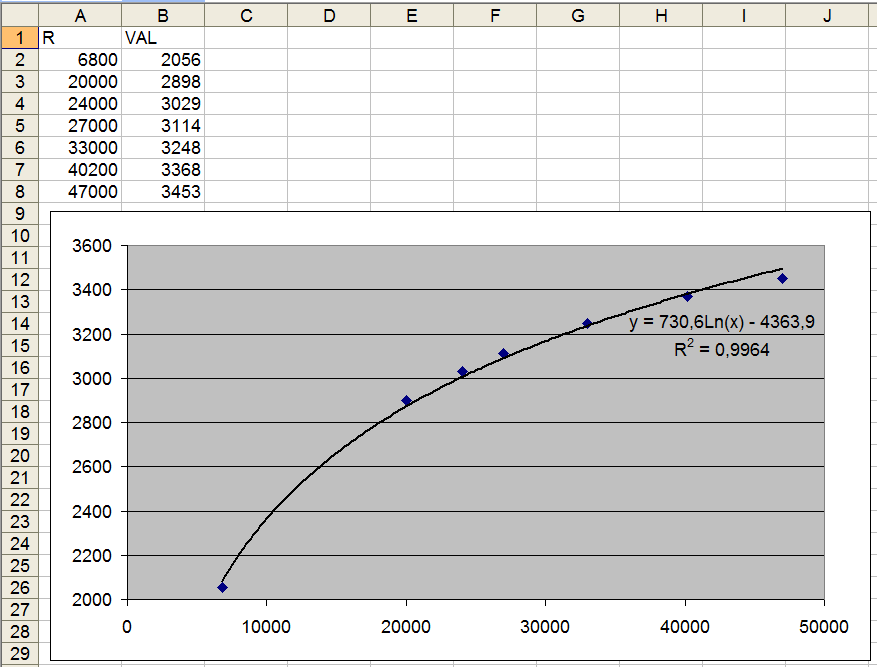Select chart data point near 20000
Viewport: 877px width, 667px height.
click(407, 400)
